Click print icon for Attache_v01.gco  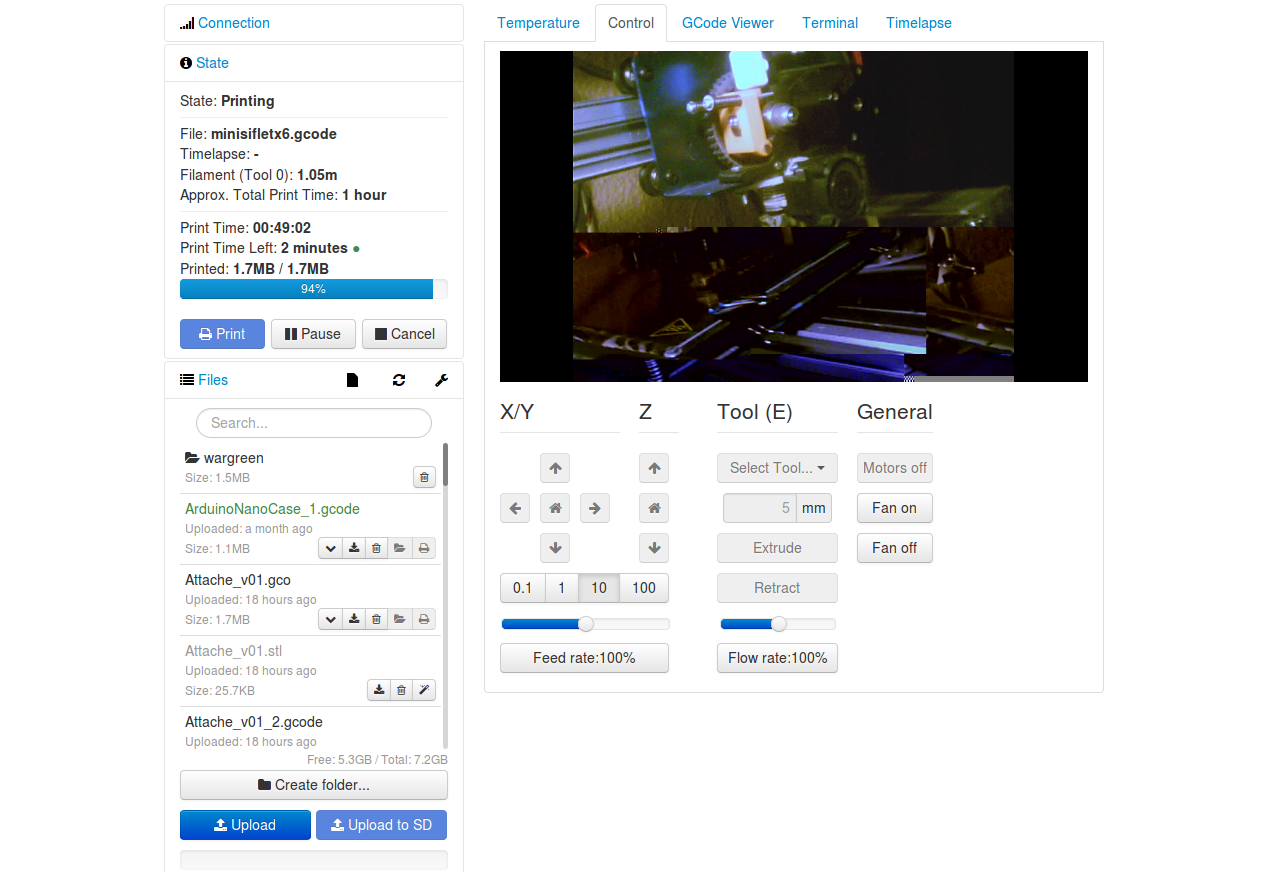click(x=424, y=619)
